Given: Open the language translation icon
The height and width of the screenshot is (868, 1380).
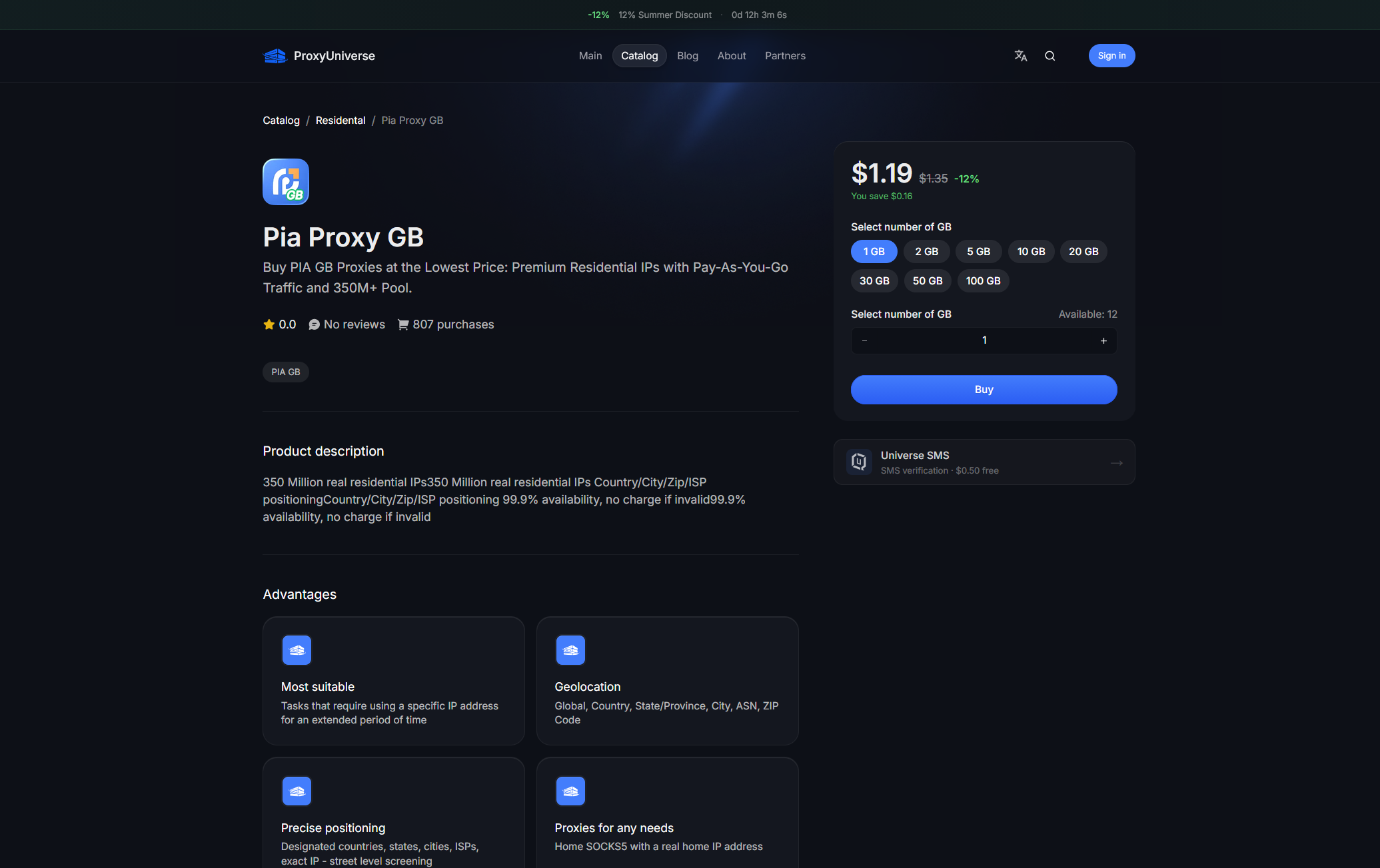Looking at the screenshot, I should pyautogui.click(x=1020, y=56).
